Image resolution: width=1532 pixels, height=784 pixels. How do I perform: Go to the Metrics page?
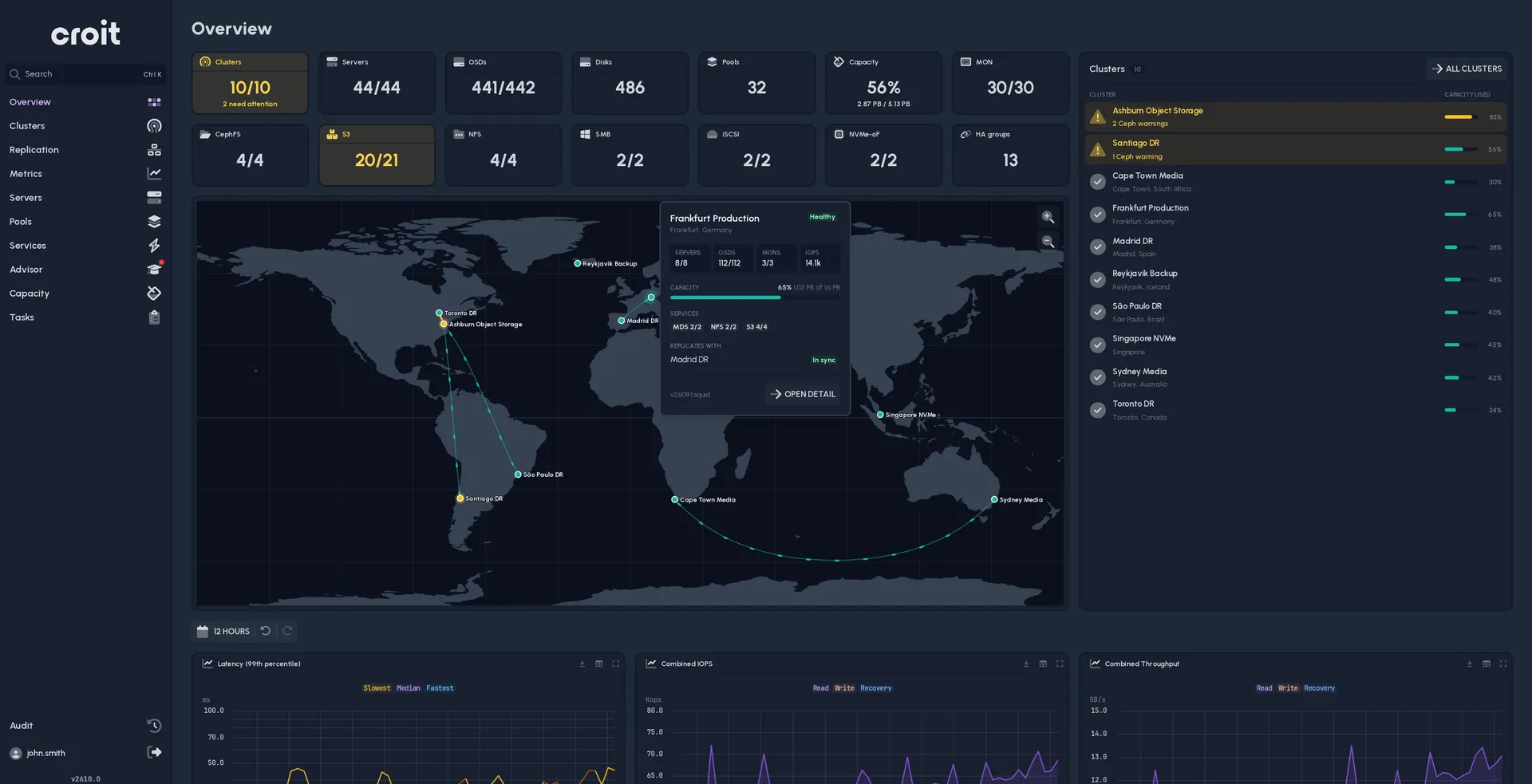click(x=85, y=174)
